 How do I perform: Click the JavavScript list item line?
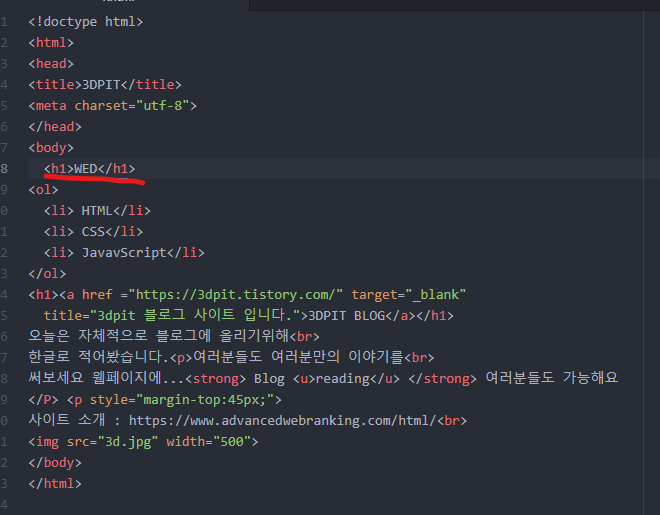point(124,252)
